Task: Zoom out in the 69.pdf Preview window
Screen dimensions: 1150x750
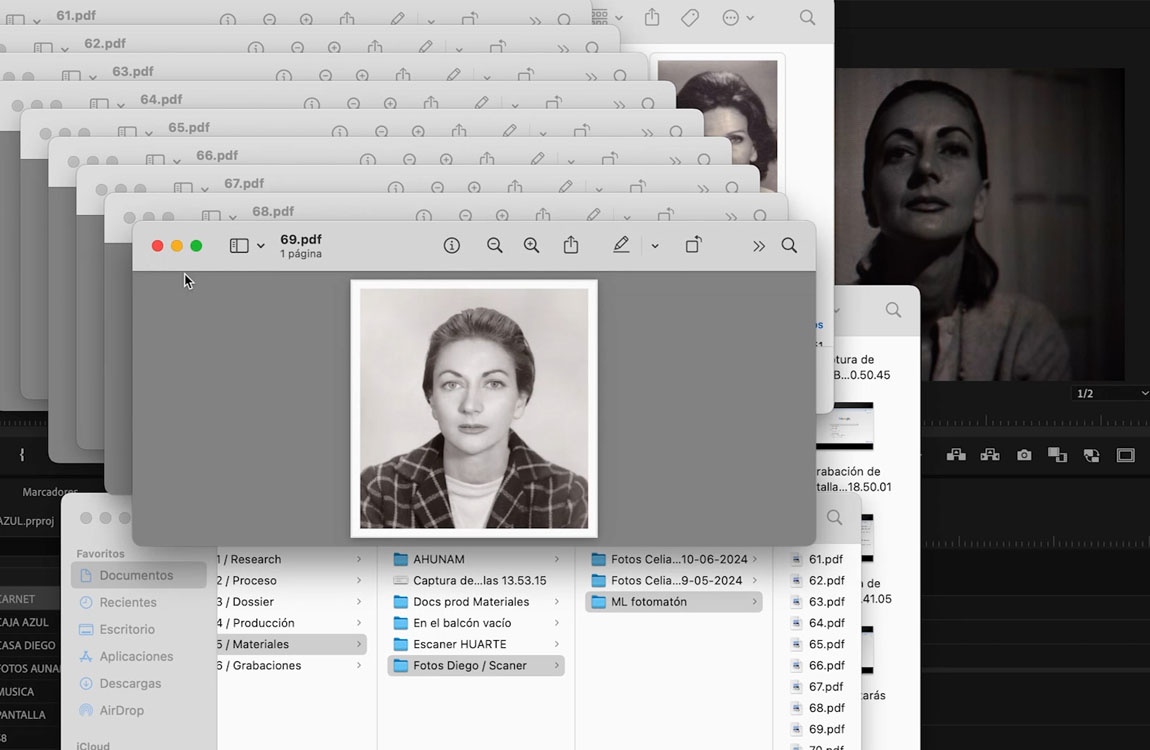Action: click(494, 246)
